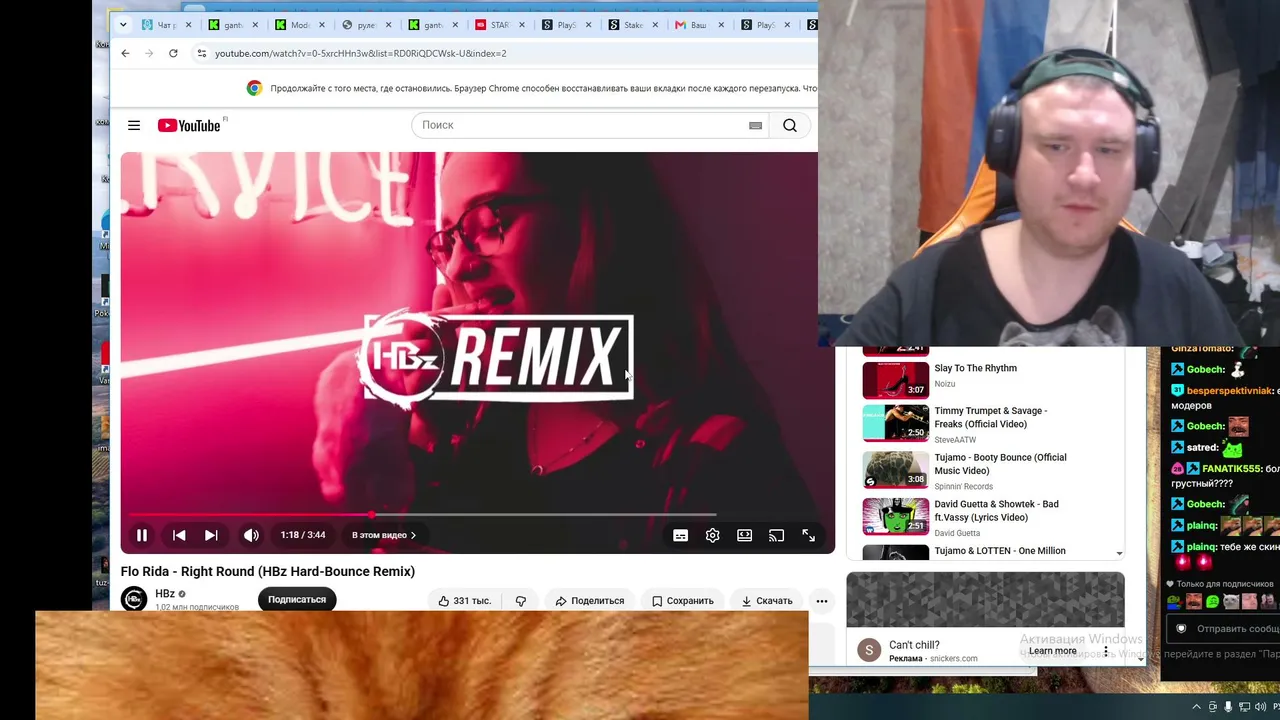Click the search magnifier button
Screen dimensions: 1280x720
point(790,125)
